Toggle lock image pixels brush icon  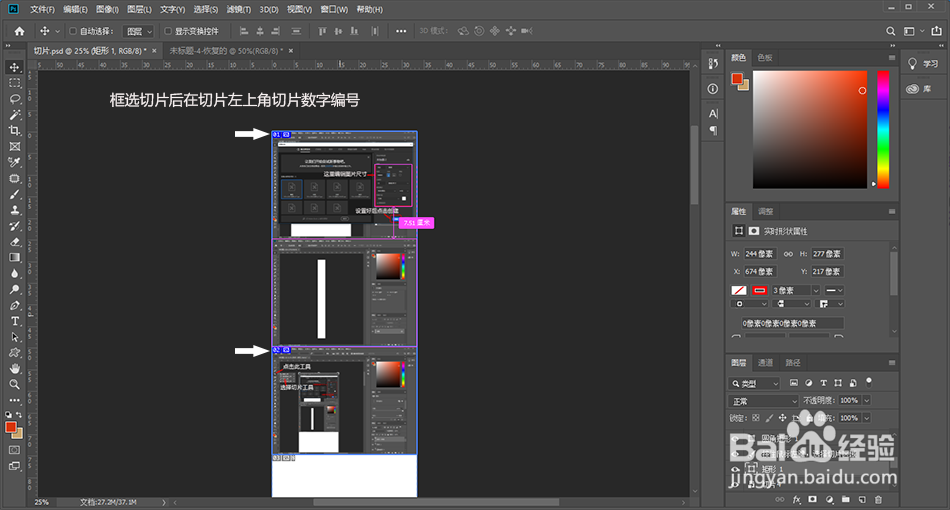tap(769, 418)
